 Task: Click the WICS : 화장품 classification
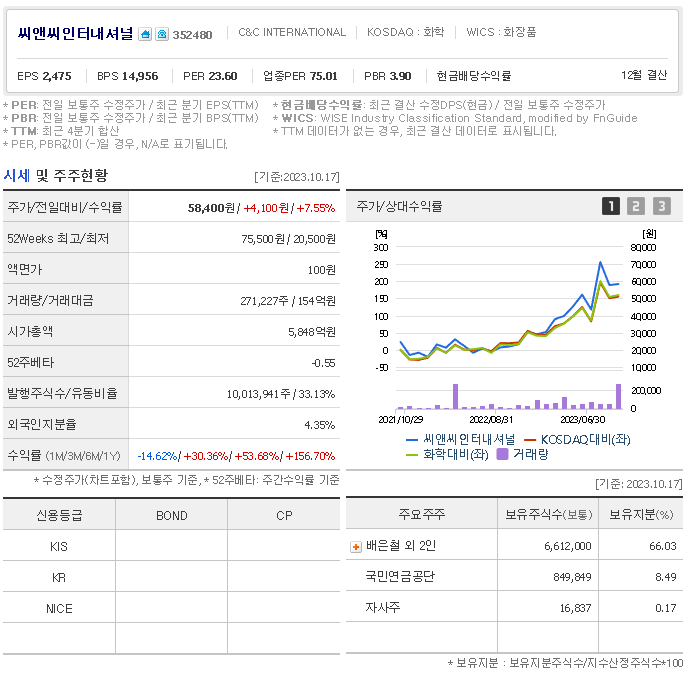(501, 32)
